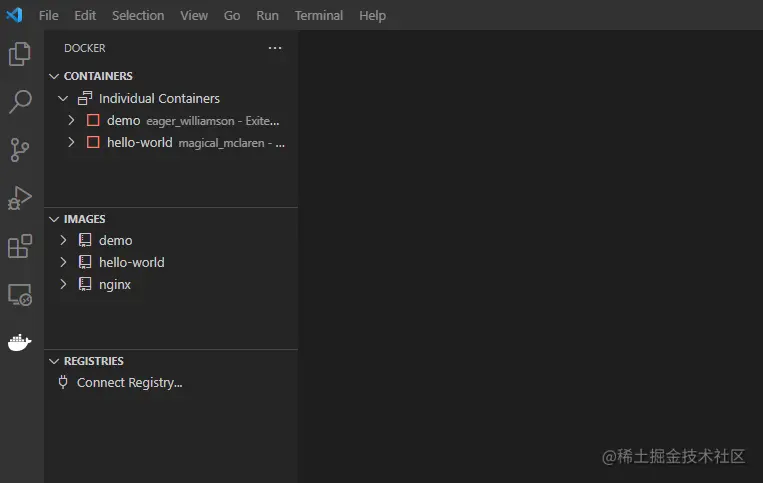Click the demo image icon
Viewport: 763px width, 483px height.
point(85,240)
